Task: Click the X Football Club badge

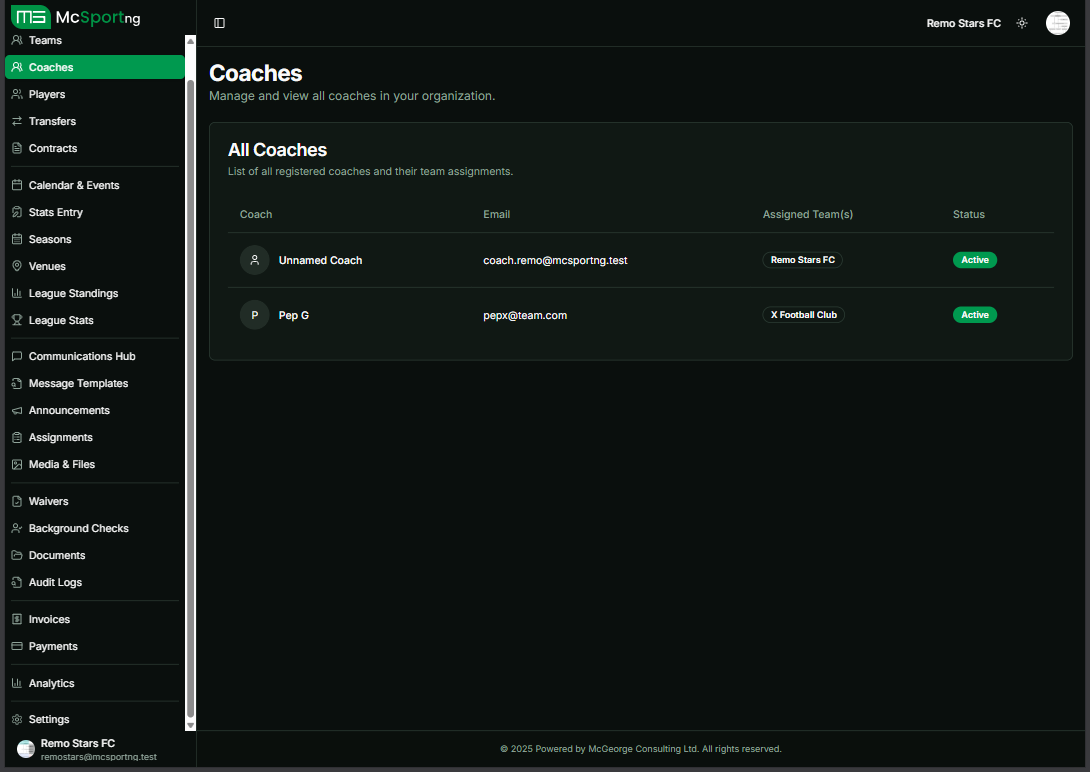Action: 803,315
